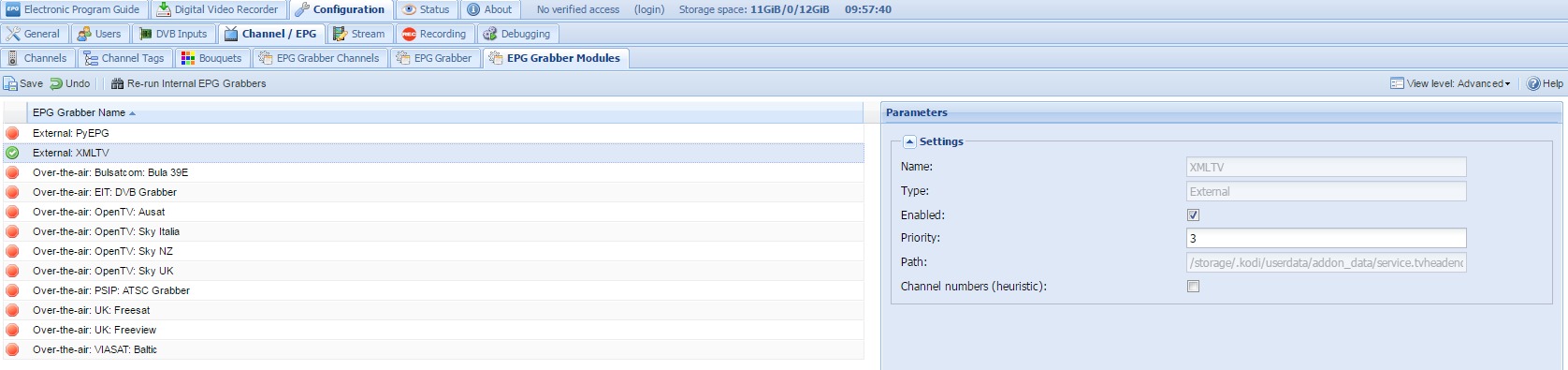Switch to EPG Grabber Channels sub-tab
The width and height of the screenshot is (1568, 370).
coord(319,58)
